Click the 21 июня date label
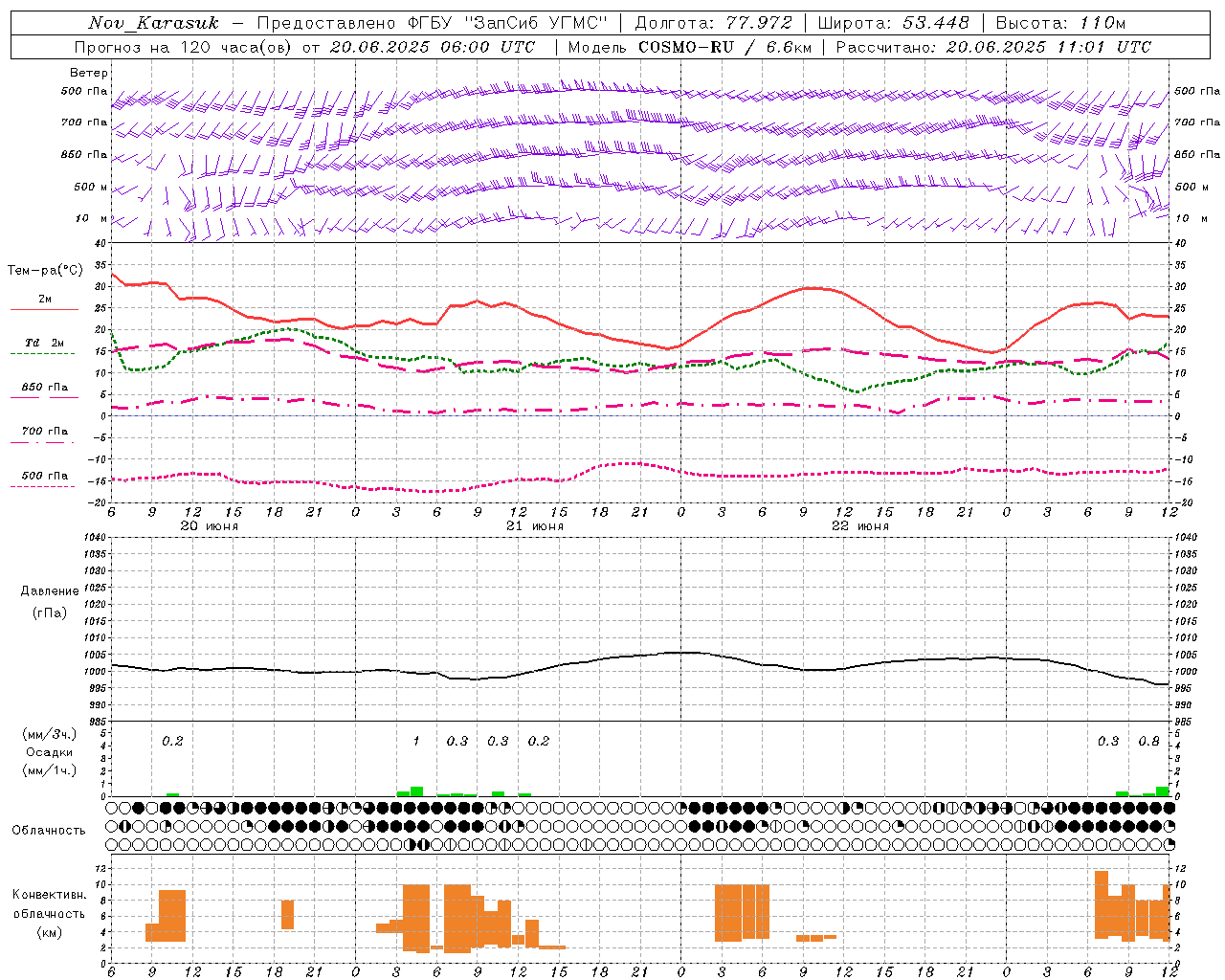 point(535,526)
